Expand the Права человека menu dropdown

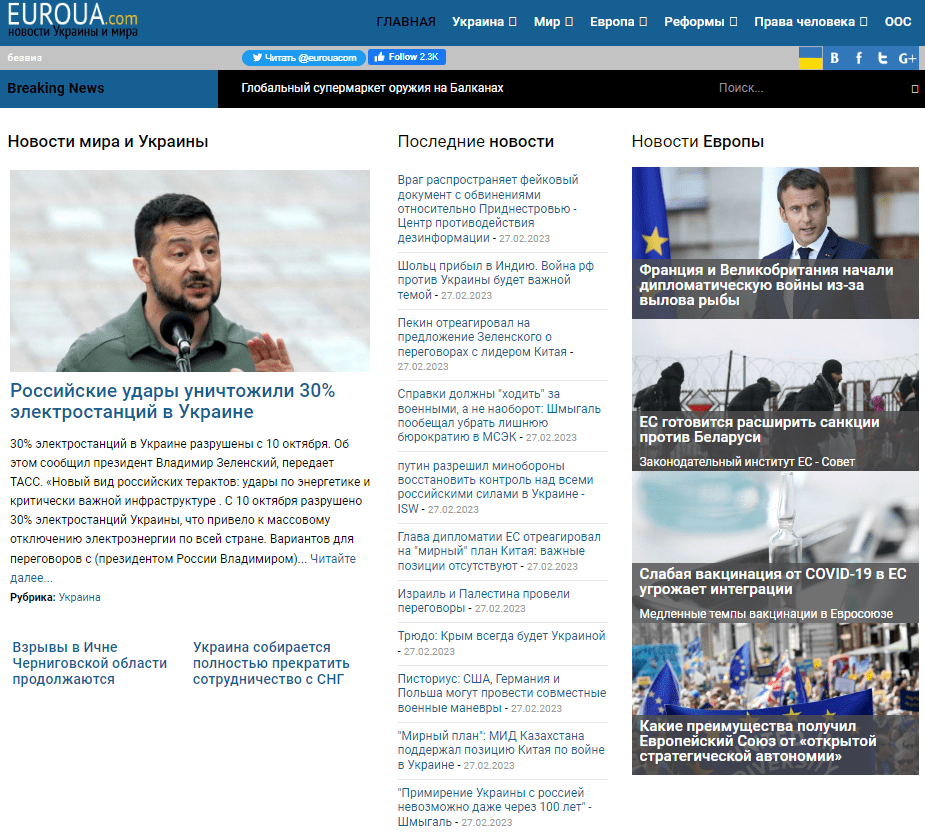(x=811, y=22)
